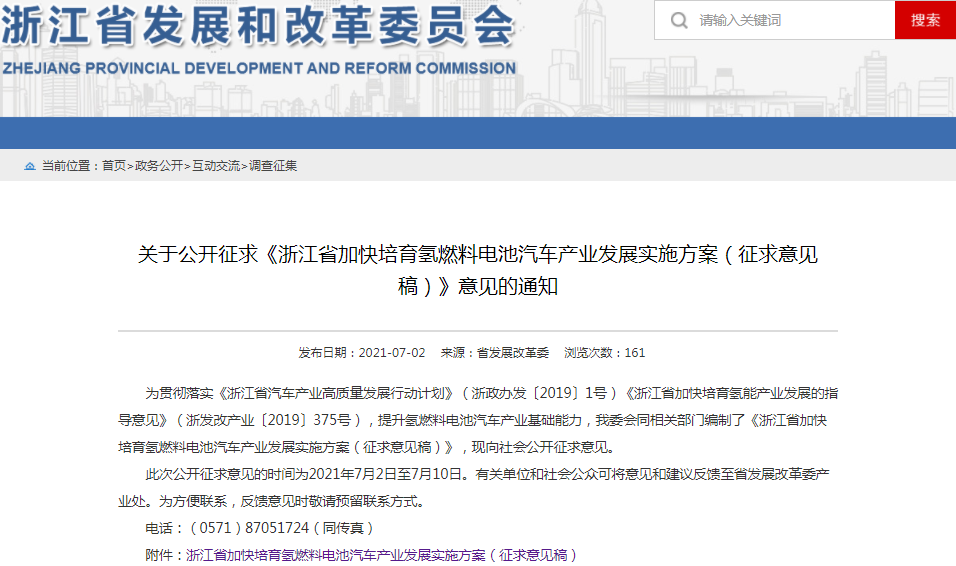
Task: Click the blue navigation bar
Action: pyautogui.click(x=478, y=133)
